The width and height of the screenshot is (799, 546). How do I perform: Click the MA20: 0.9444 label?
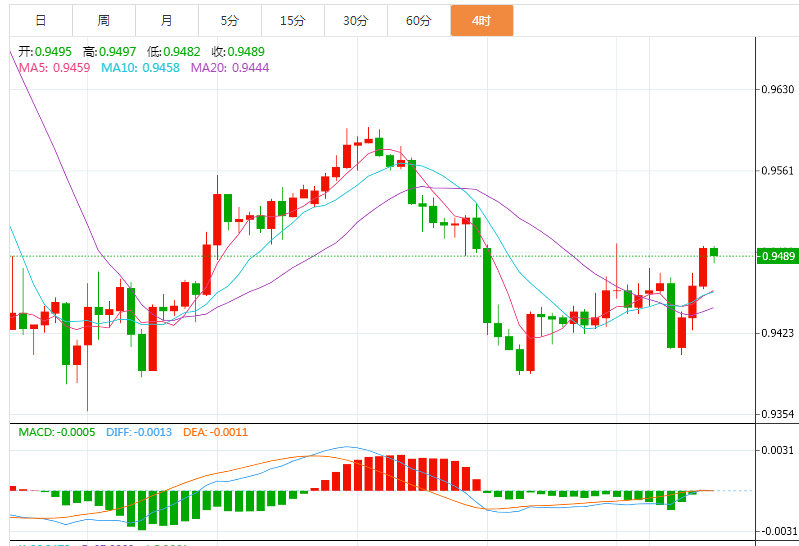230,68
